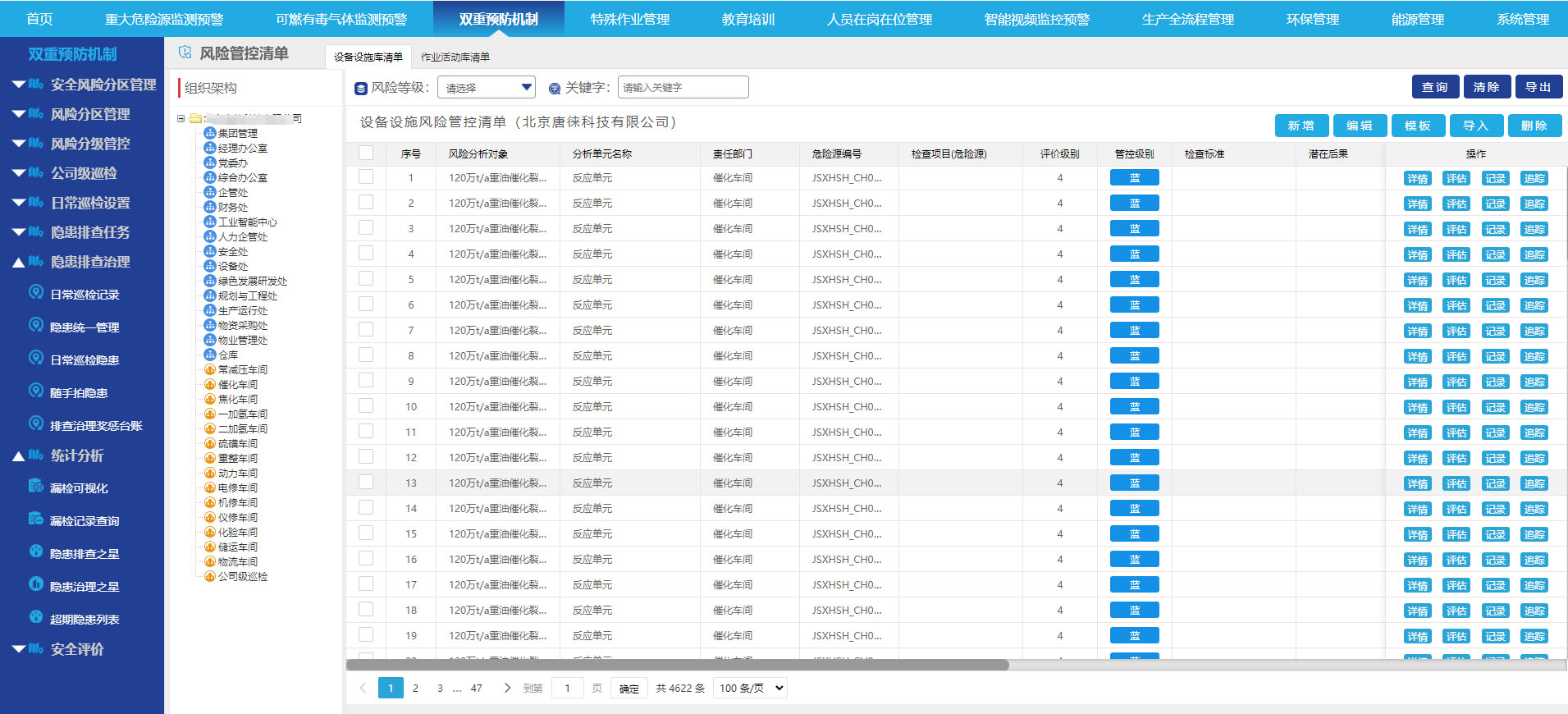Click horizontal table scrollbar
Image resolution: width=1568 pixels, height=714 pixels.
click(678, 665)
